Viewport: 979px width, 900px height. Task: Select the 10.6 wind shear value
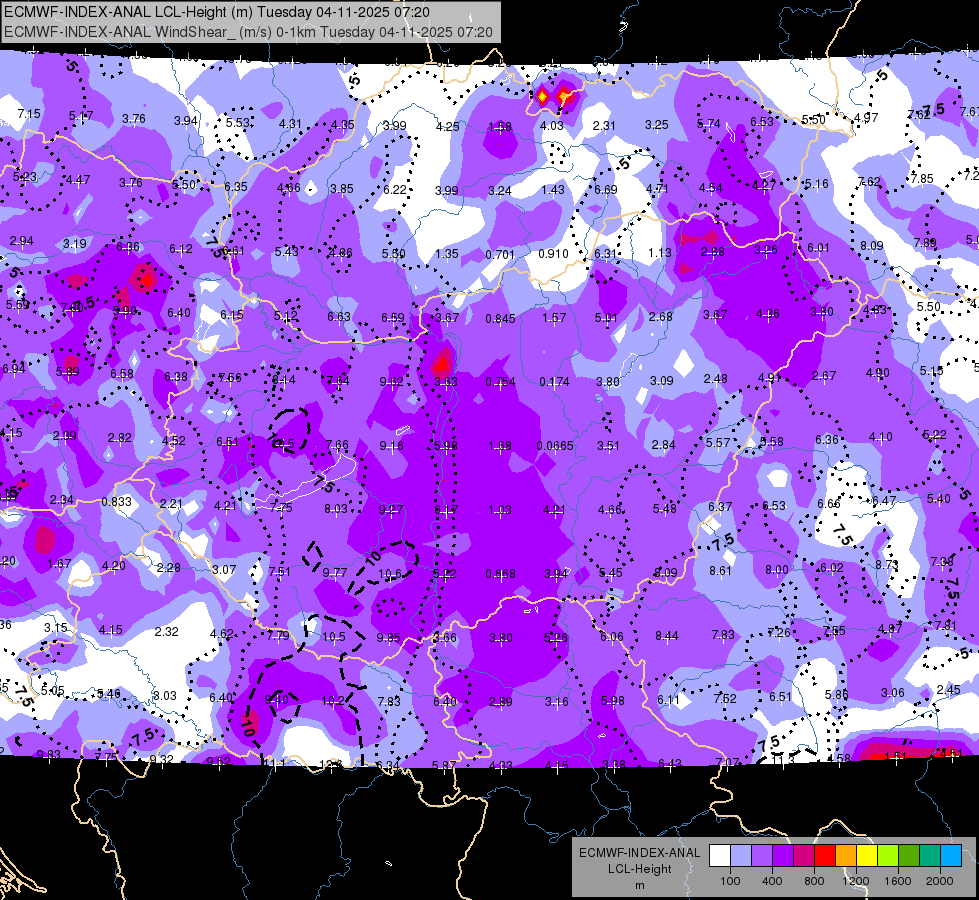tap(390, 573)
